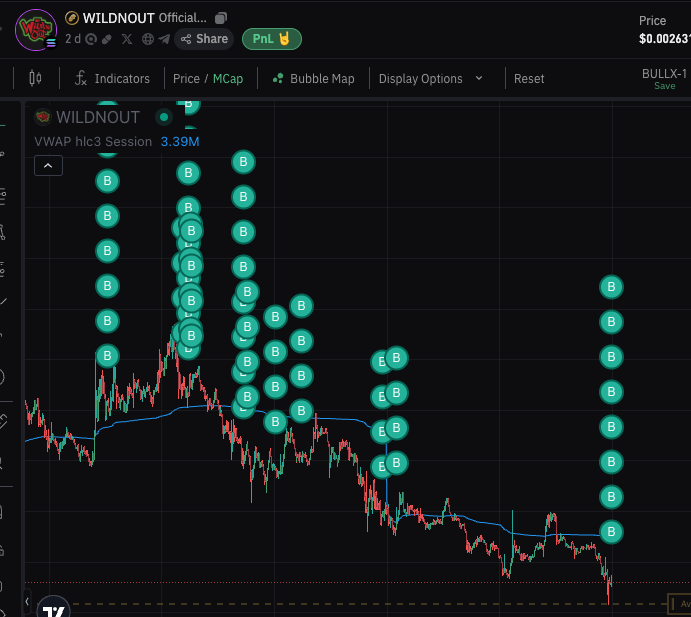Open the PnL card button
Image resolution: width=691 pixels, height=617 pixels.
272,39
